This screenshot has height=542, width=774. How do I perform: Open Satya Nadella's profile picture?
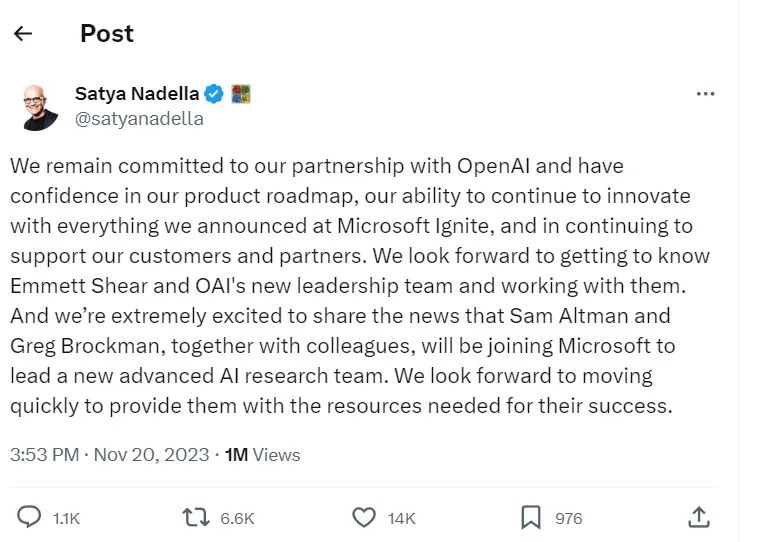click(x=39, y=106)
